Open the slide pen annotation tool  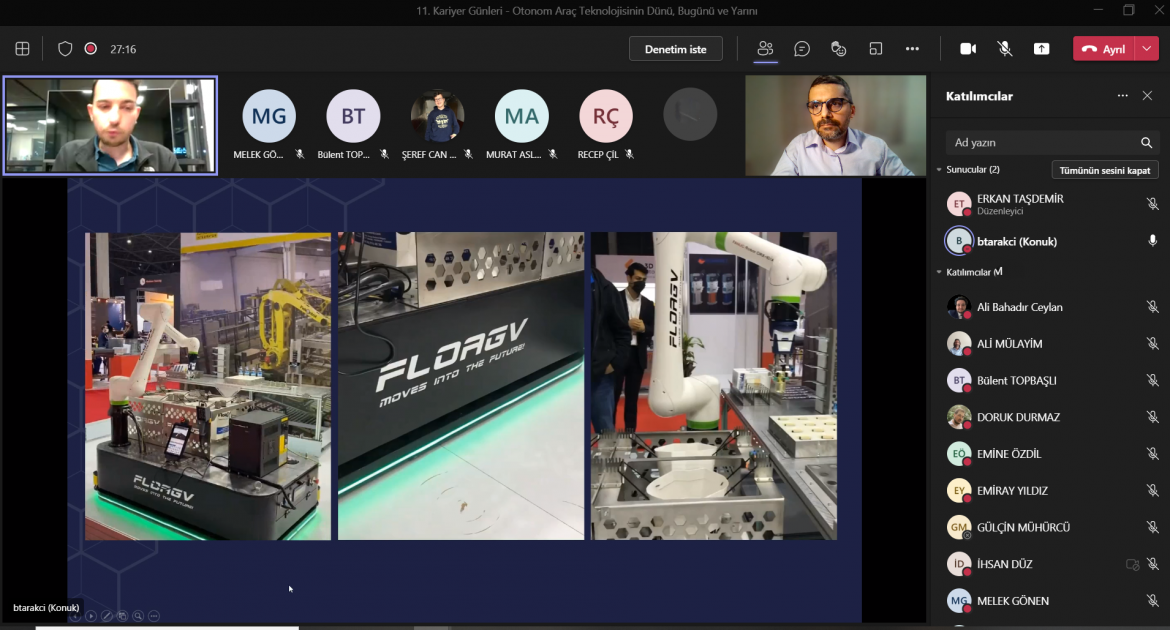coord(107,616)
